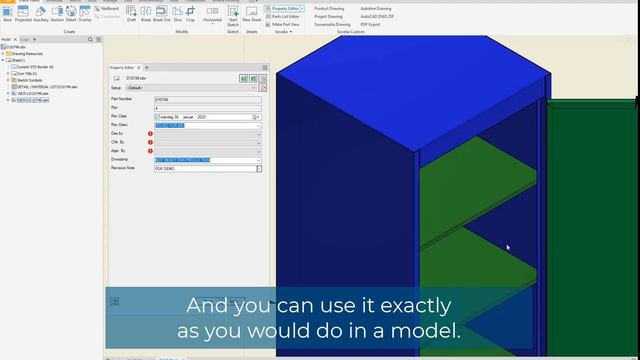Screen dimensions: 640x360
Task: Choose the Section view tool
Action: pyautogui.click(x=57, y=13)
